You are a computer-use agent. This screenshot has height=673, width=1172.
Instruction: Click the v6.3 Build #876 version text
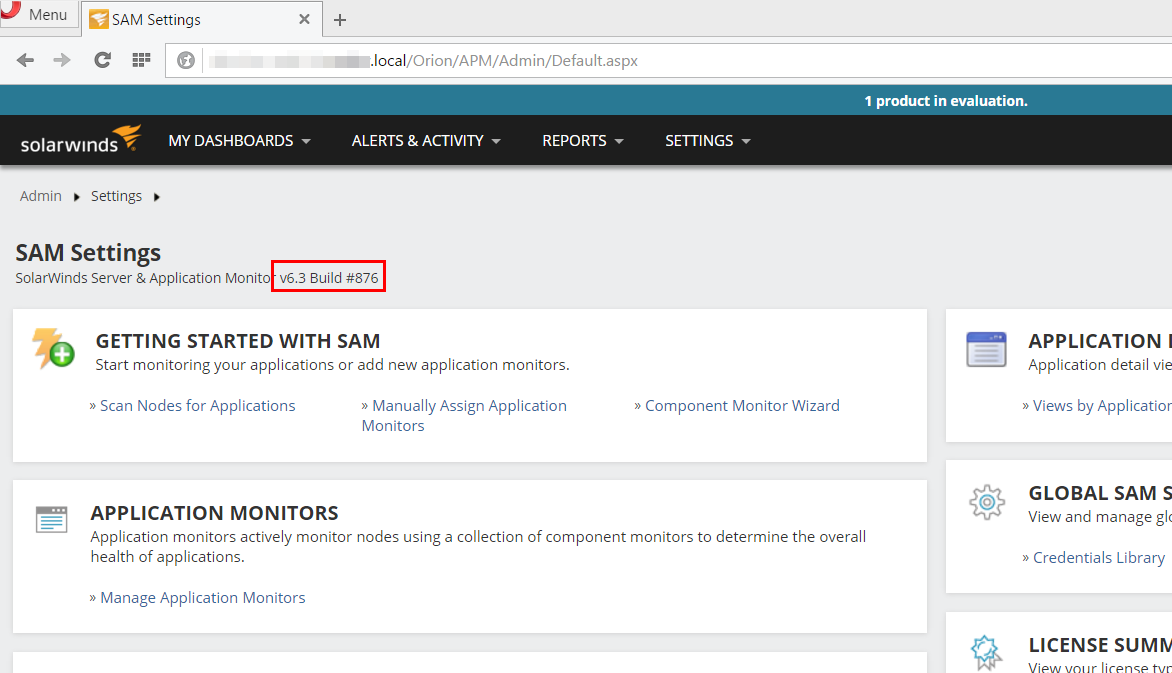point(329,277)
